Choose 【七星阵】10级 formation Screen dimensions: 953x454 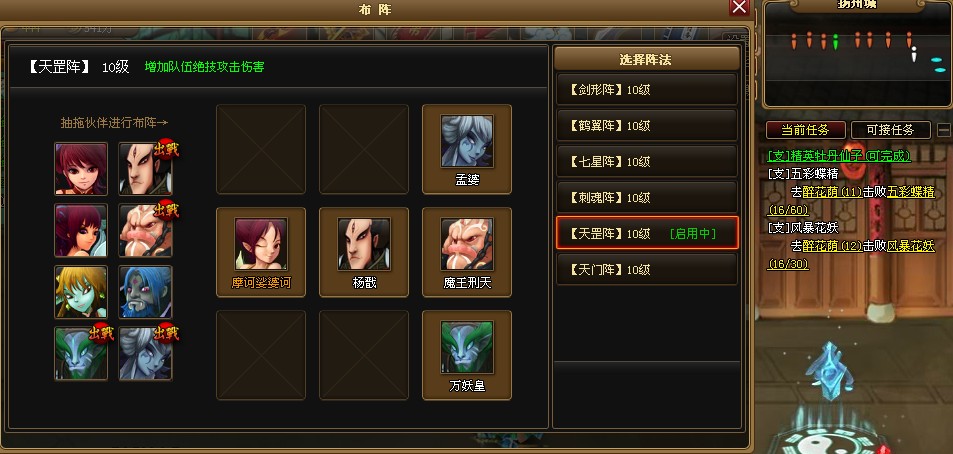coord(647,162)
